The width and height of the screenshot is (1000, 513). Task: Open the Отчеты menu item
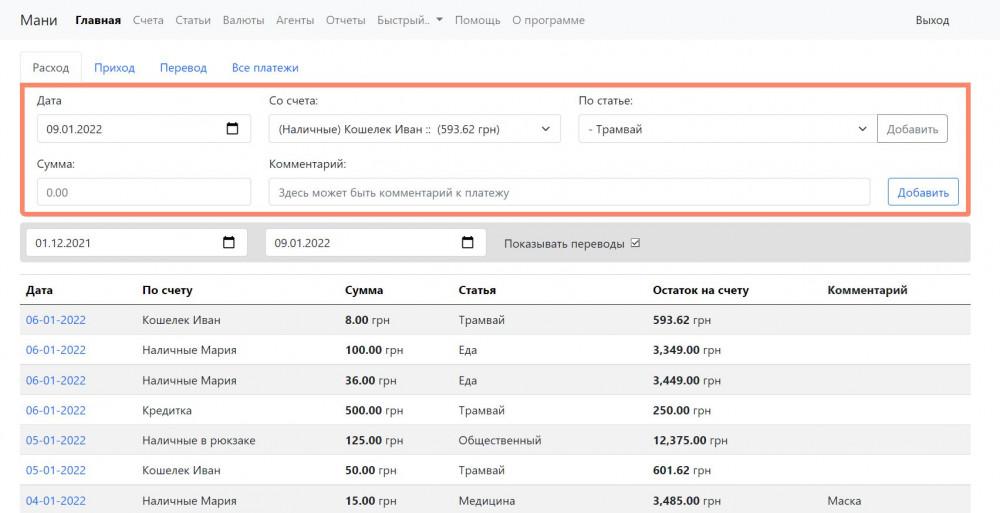pyautogui.click(x=346, y=20)
